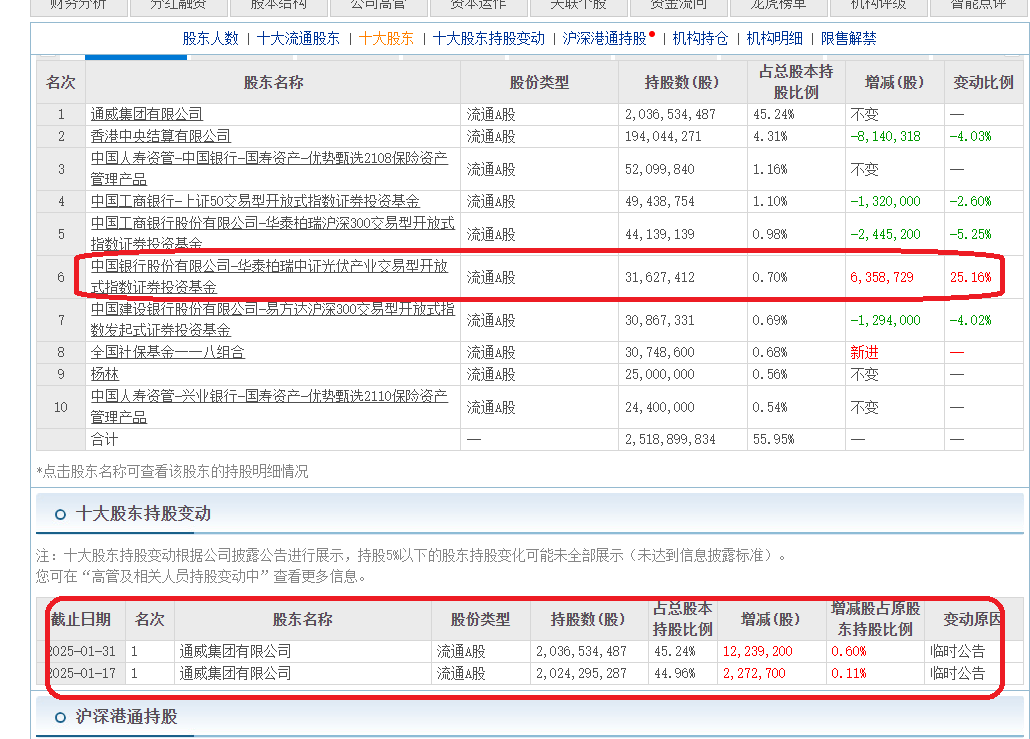Open the 机构明细 navigation link
Screen dimensions: 1030x739
click(774, 39)
